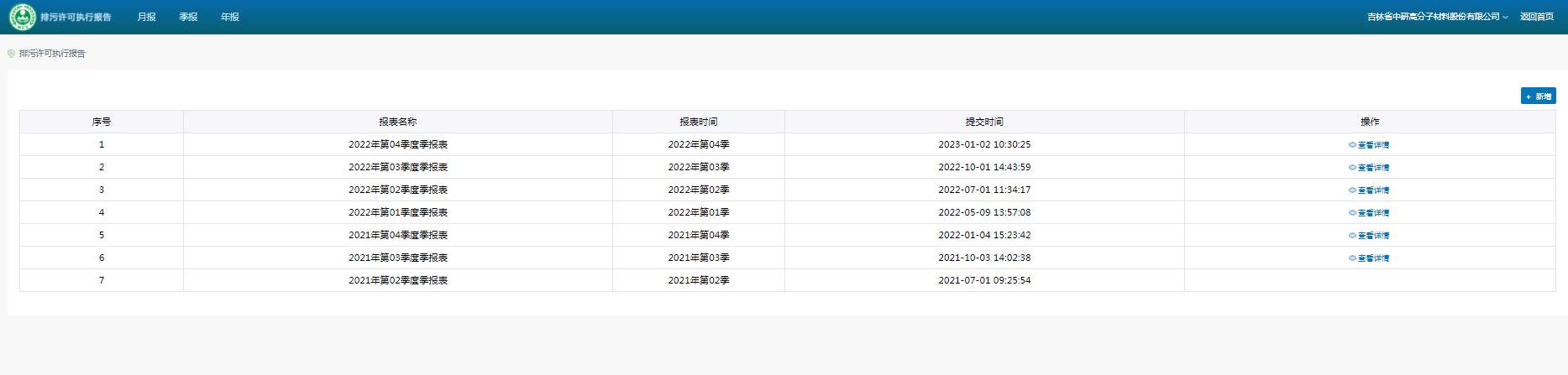The width and height of the screenshot is (1568, 375).
Task: Open the 年报 annual report menu
Action: pyautogui.click(x=229, y=17)
